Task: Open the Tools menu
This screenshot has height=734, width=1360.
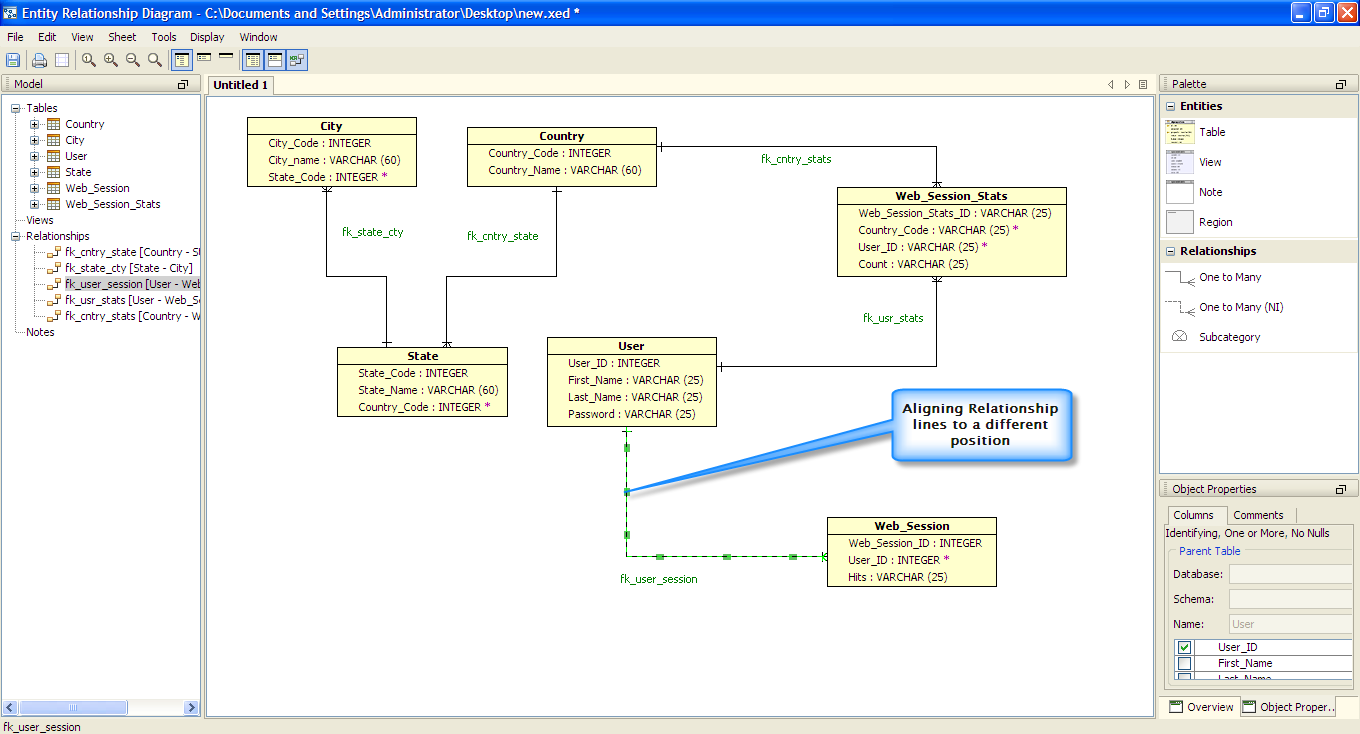Action: (x=164, y=37)
